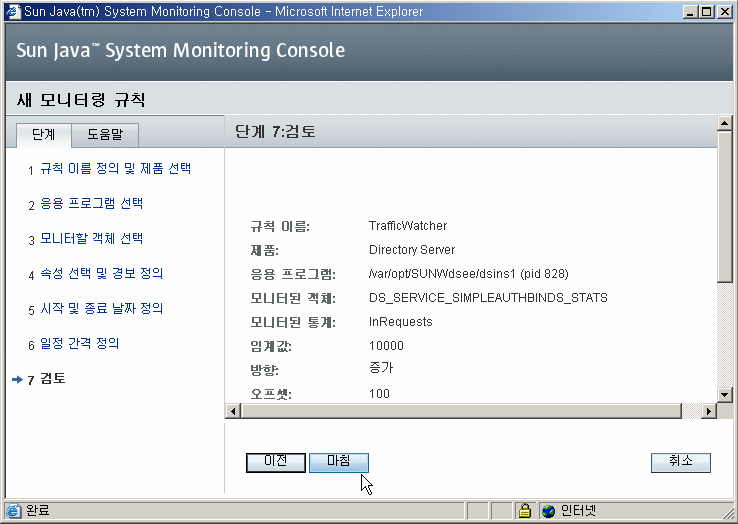The image size is (738, 524).
Task: Go to step 2 응용 프로그램 선택
Action: click(x=91, y=203)
